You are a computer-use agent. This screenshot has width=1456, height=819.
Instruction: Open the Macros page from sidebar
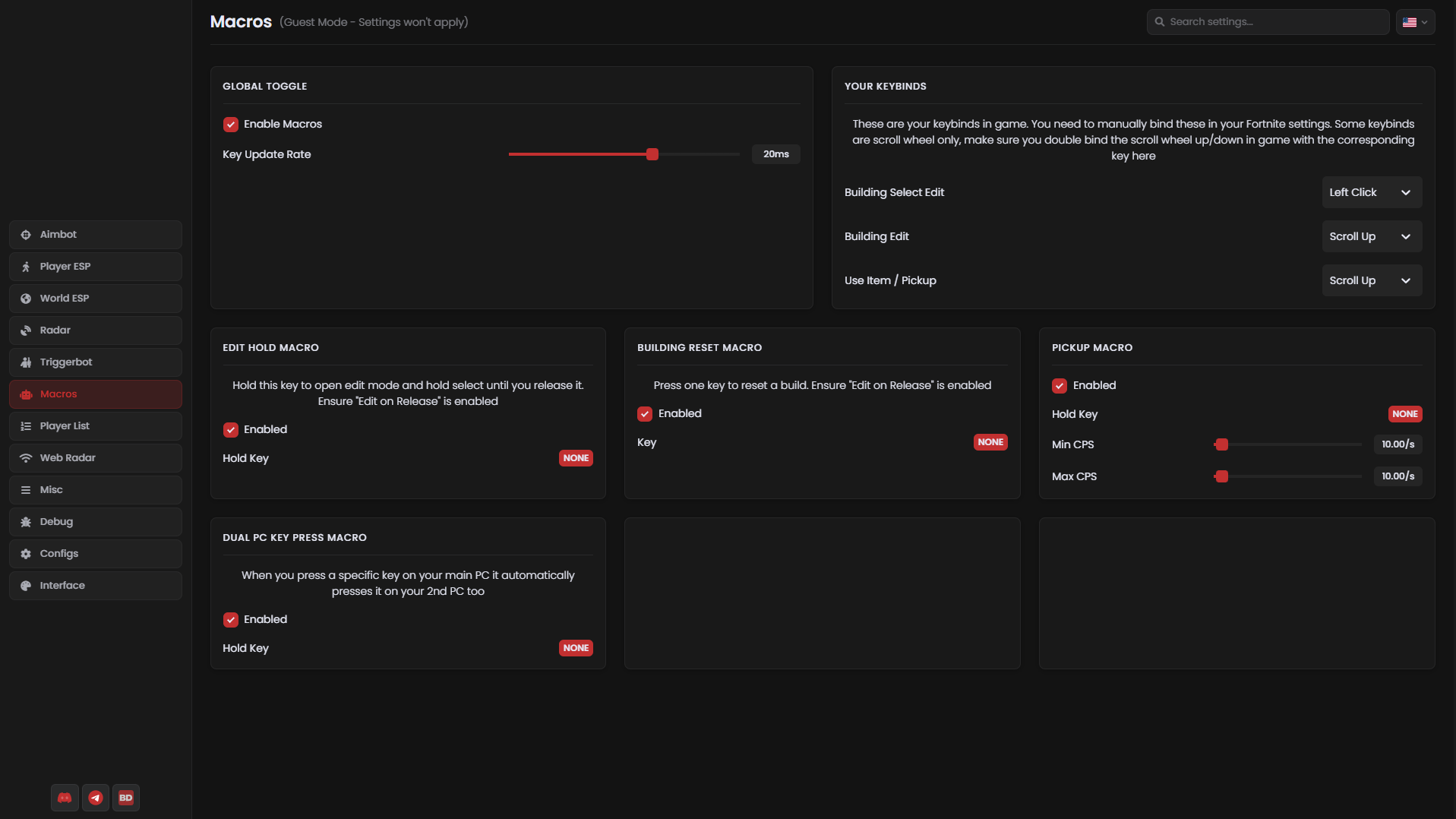click(x=96, y=394)
